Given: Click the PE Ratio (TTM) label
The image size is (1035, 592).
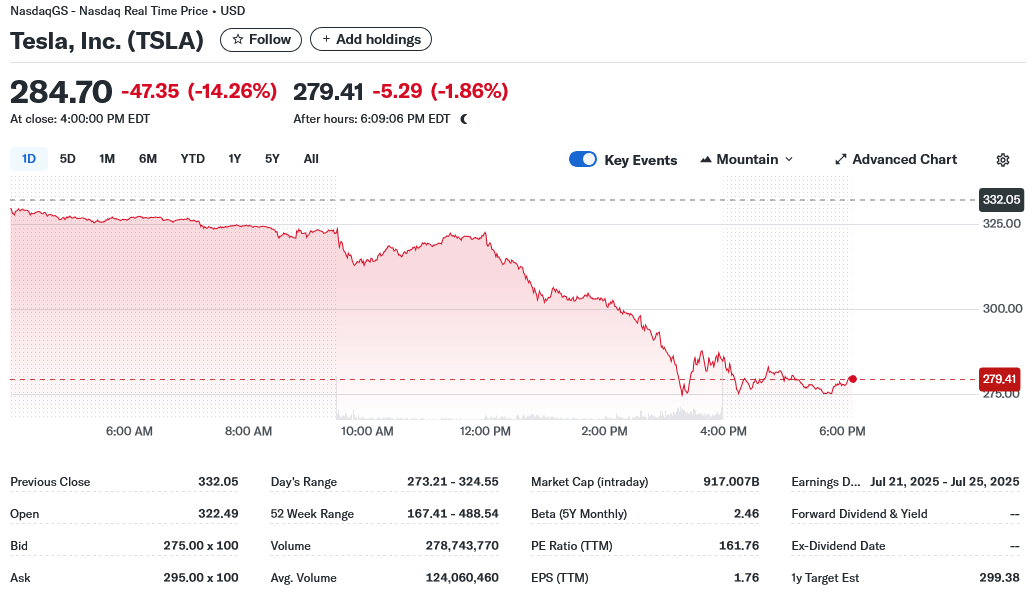Looking at the screenshot, I should coord(572,546).
